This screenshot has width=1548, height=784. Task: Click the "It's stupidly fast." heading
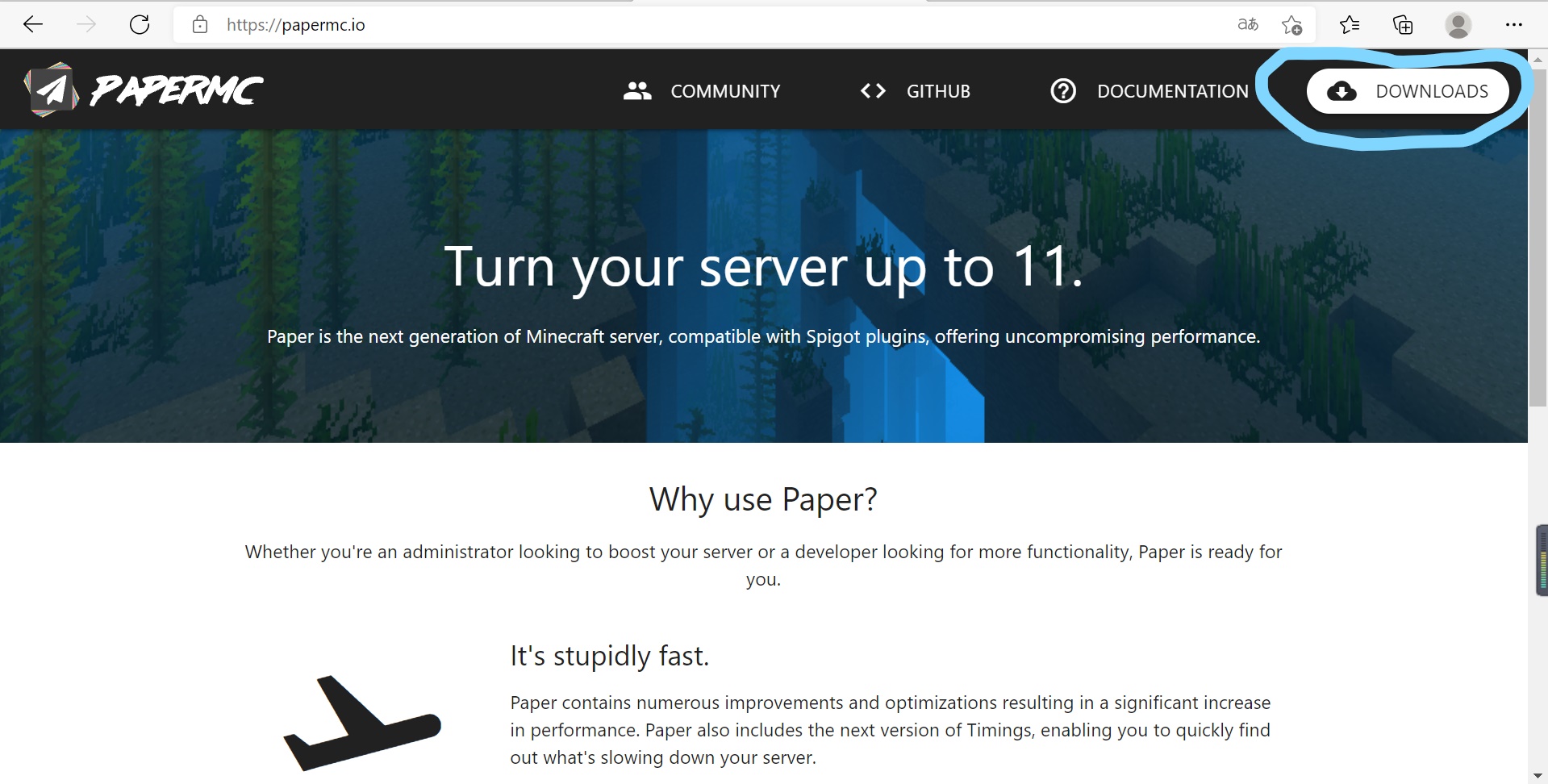coord(609,656)
